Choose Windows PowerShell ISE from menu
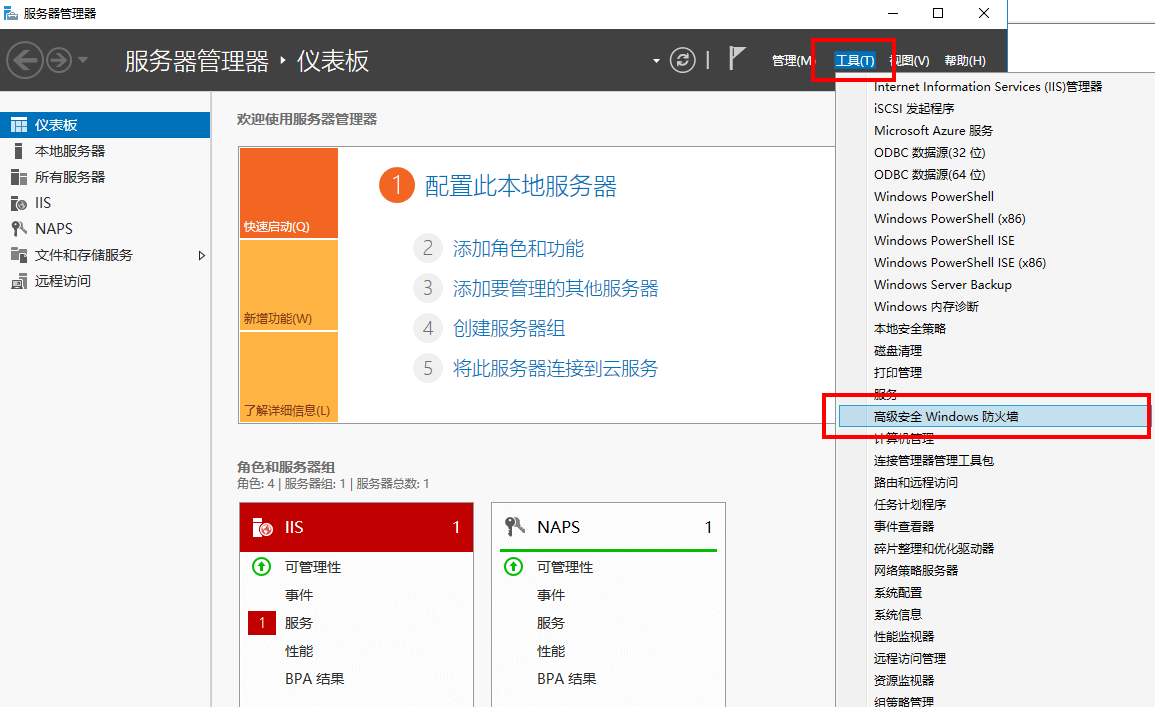The image size is (1155, 707). tap(944, 240)
